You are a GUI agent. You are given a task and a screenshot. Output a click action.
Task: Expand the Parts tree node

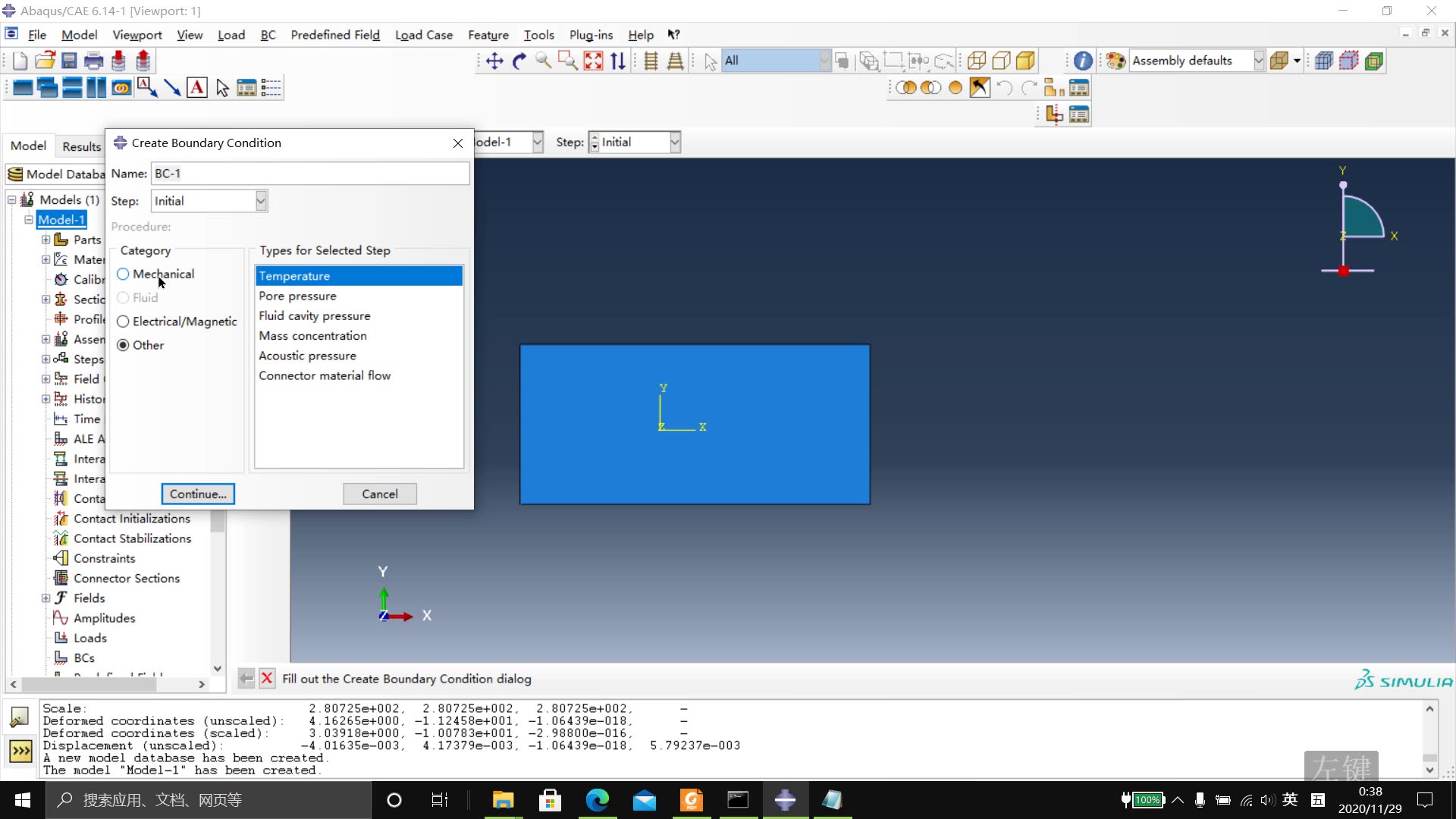[x=45, y=240]
